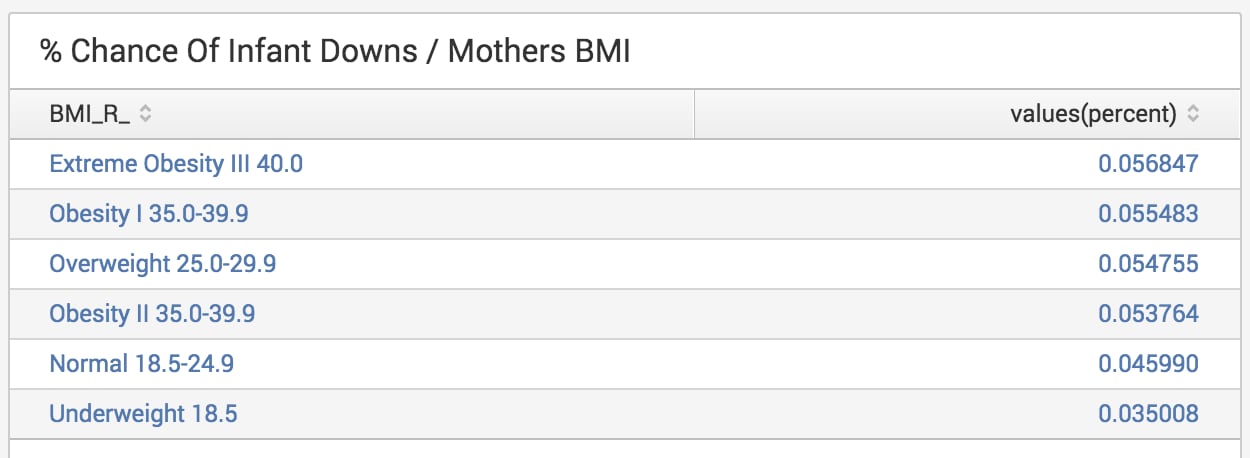1250x458 pixels.
Task: Click the BMI_R_ column header
Action: coord(352,114)
